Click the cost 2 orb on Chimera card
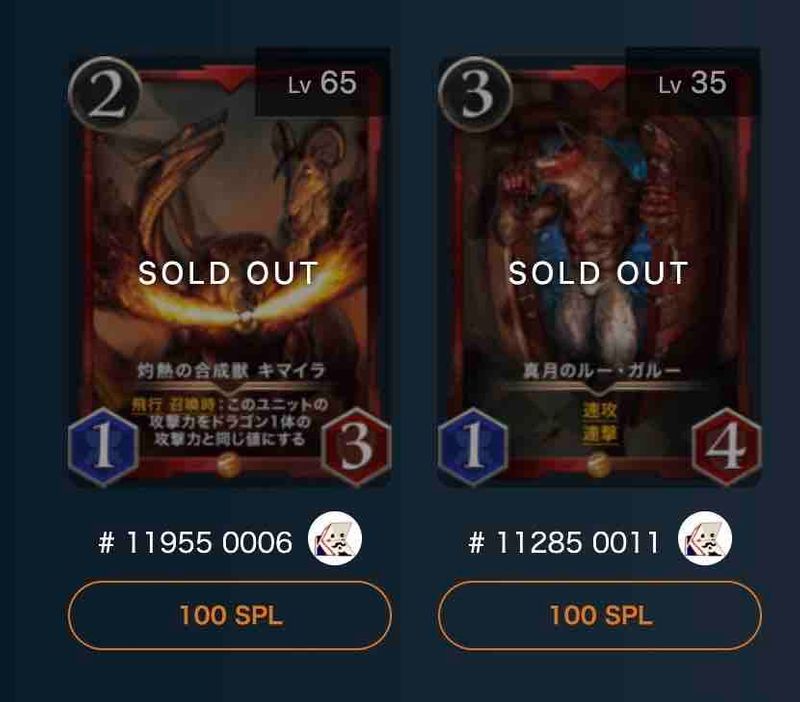Viewport: 800px width, 702px height. [105, 94]
